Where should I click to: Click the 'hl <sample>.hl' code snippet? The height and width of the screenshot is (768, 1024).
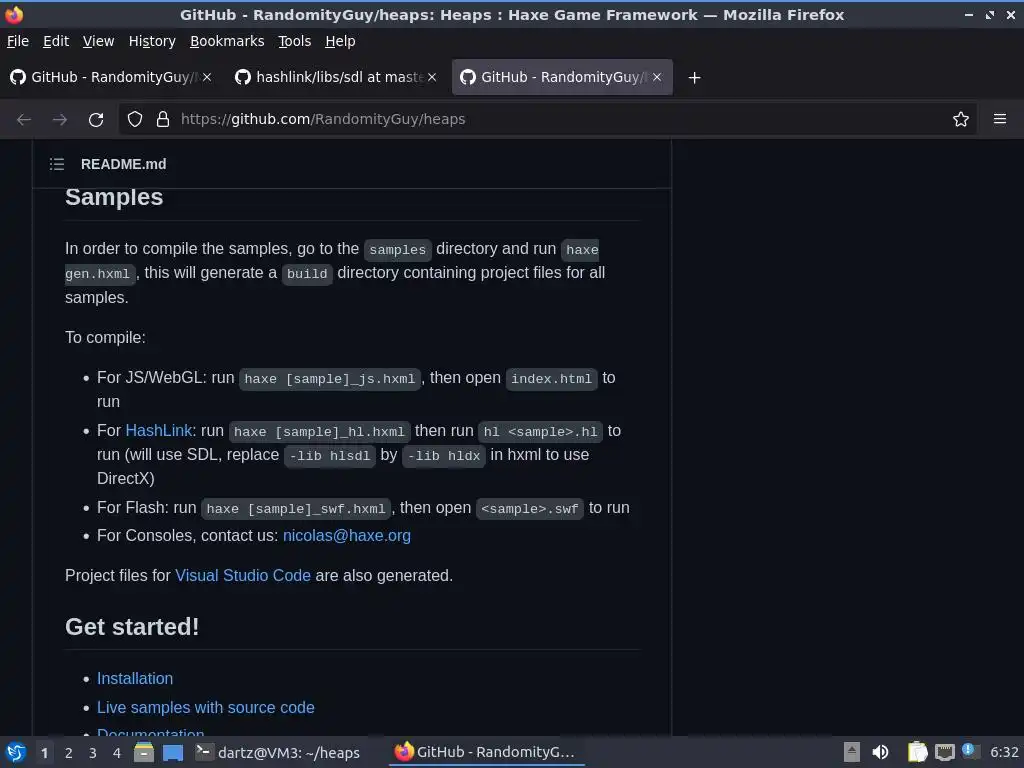[540, 432]
